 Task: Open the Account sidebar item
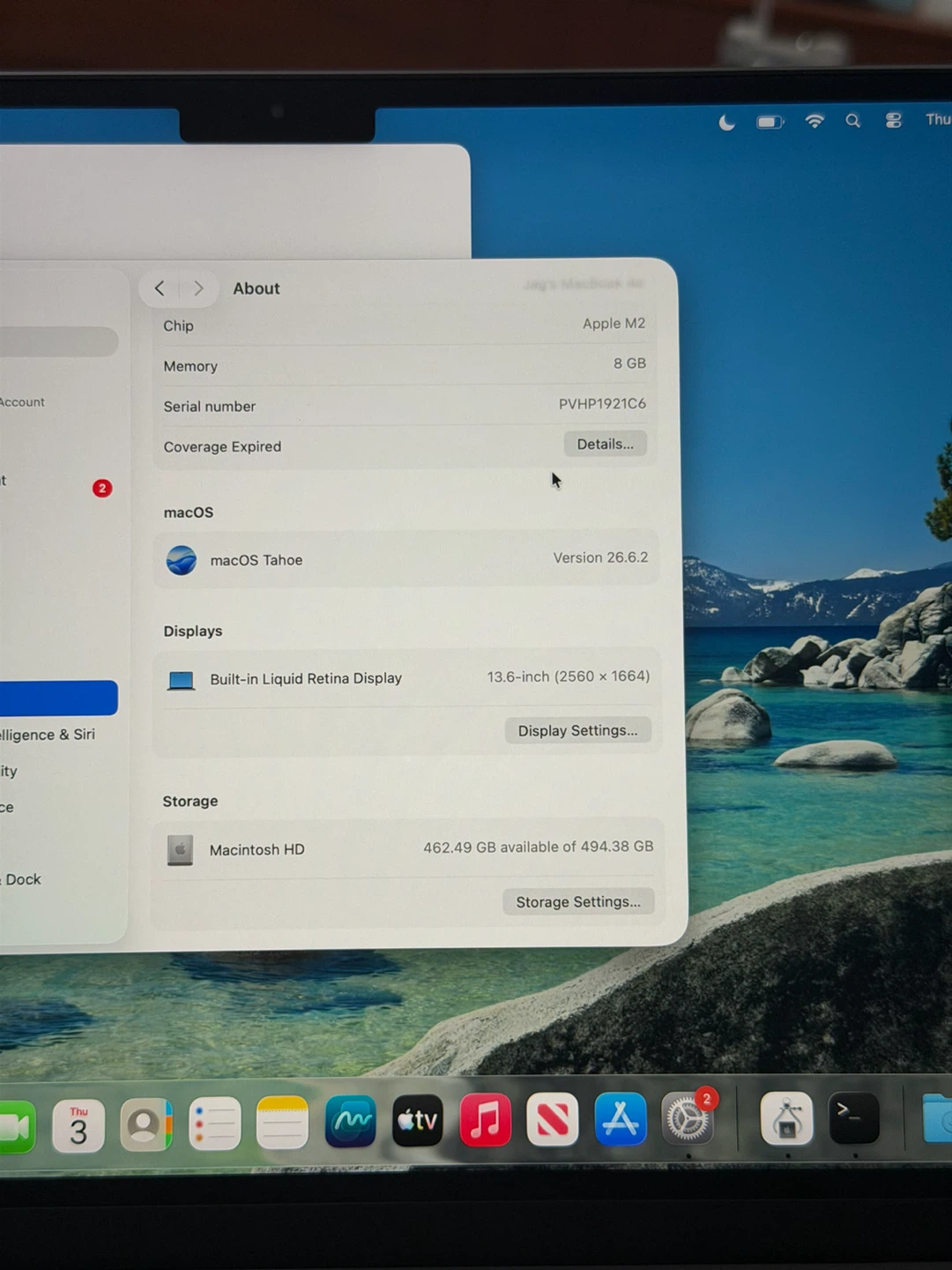[23, 402]
